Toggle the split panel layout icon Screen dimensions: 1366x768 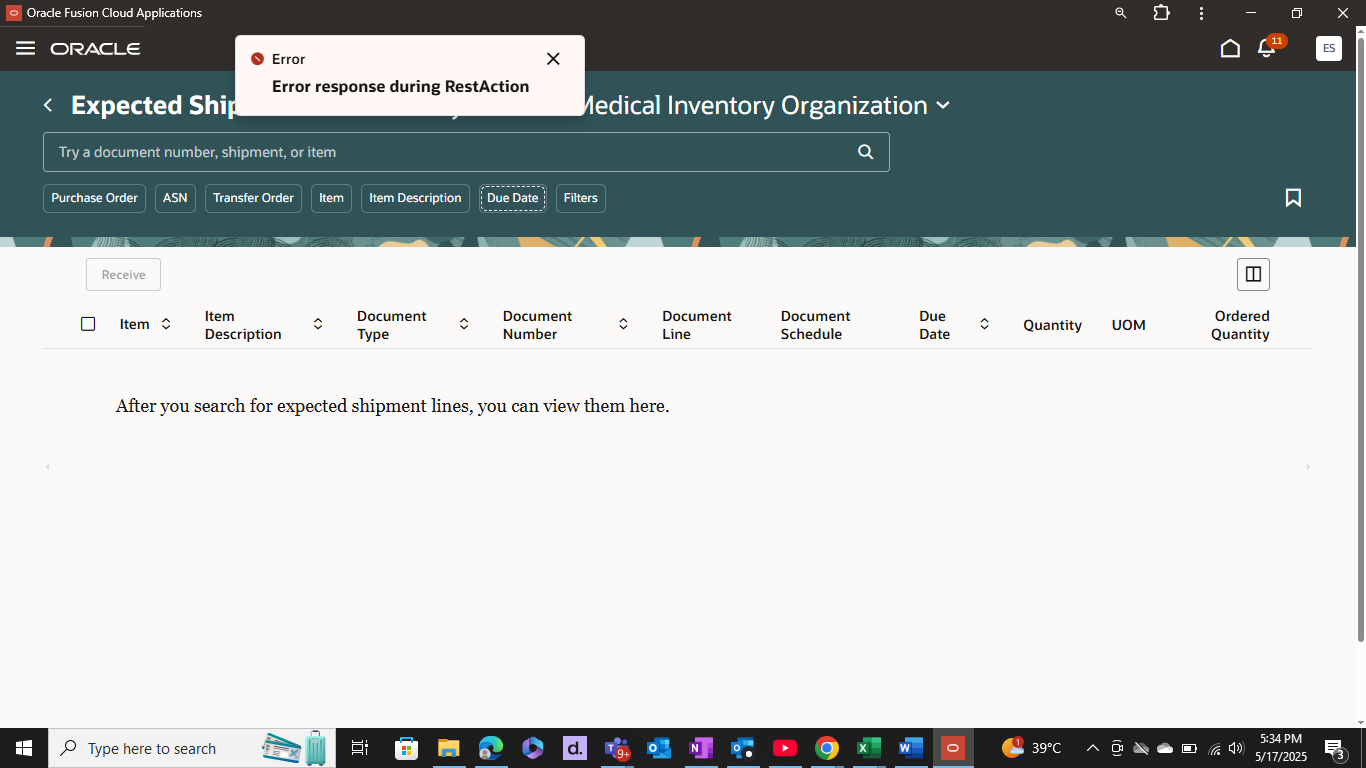coord(1253,274)
